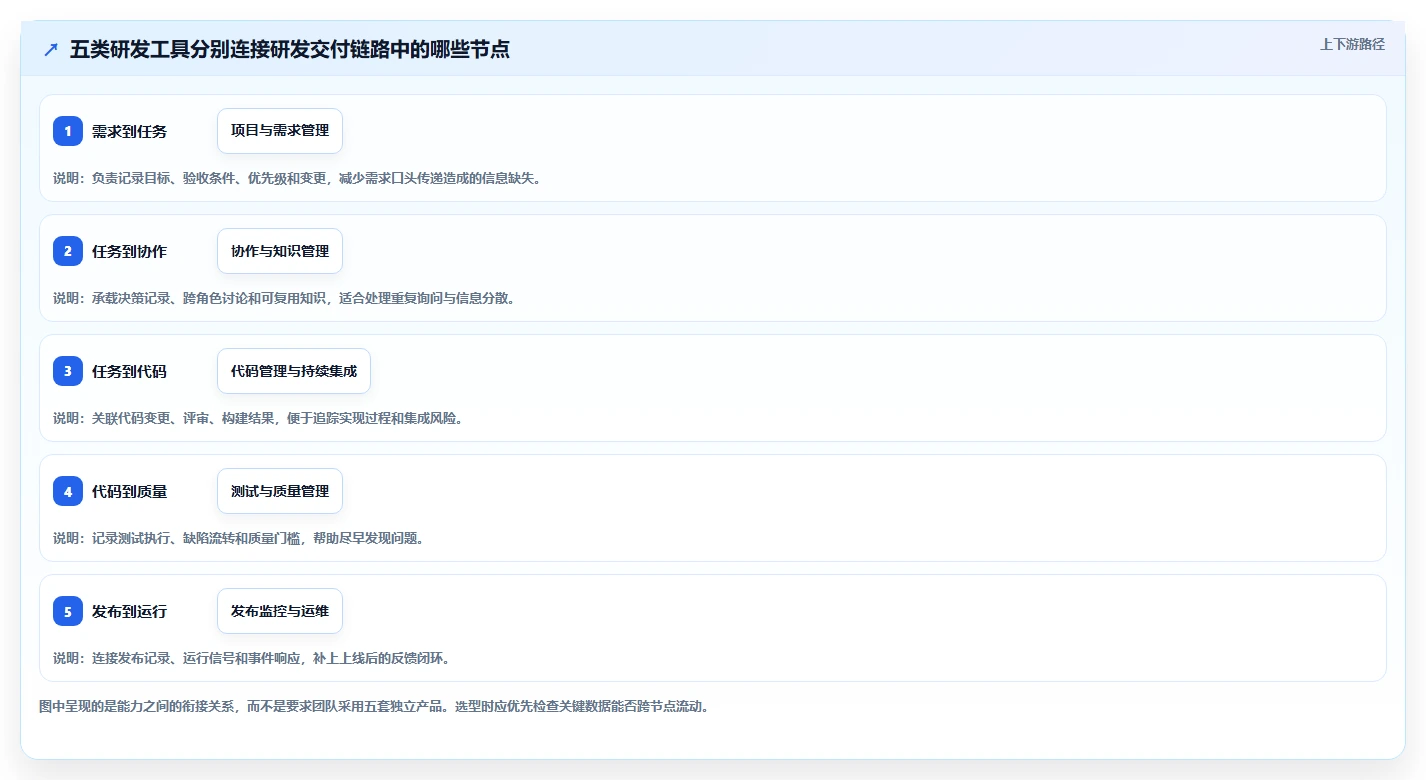Click number badge 1 for 需求到任务
Screen dimensions: 1426x780
pos(68,131)
